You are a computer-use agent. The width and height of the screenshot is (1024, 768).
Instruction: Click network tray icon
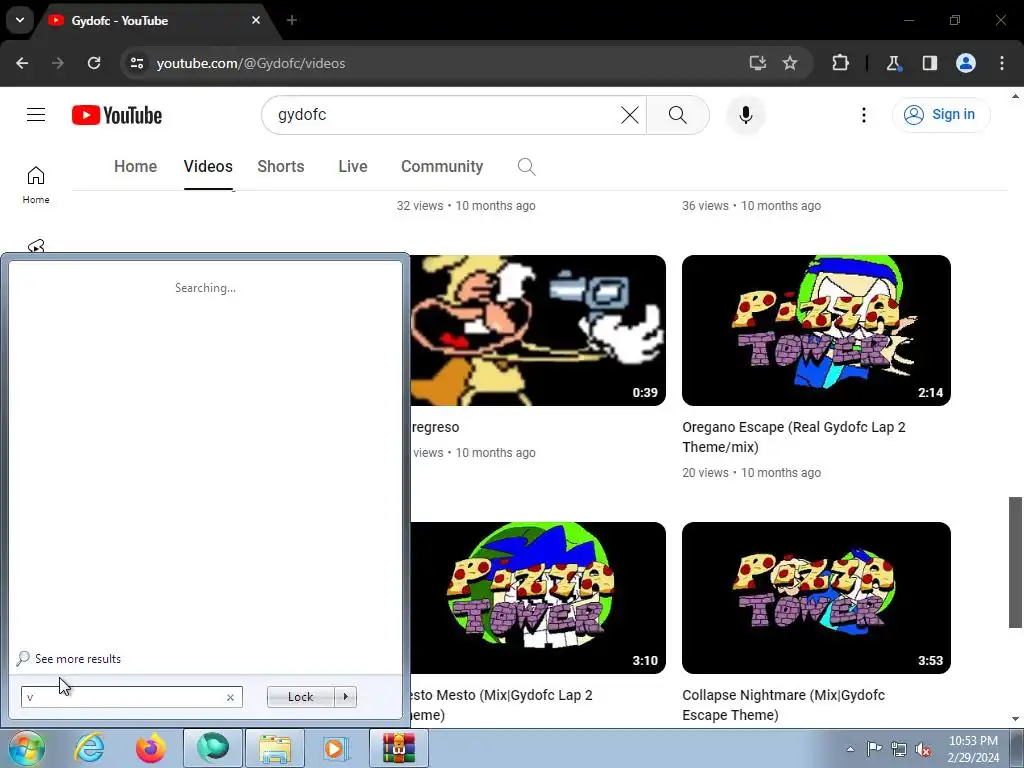click(x=899, y=749)
